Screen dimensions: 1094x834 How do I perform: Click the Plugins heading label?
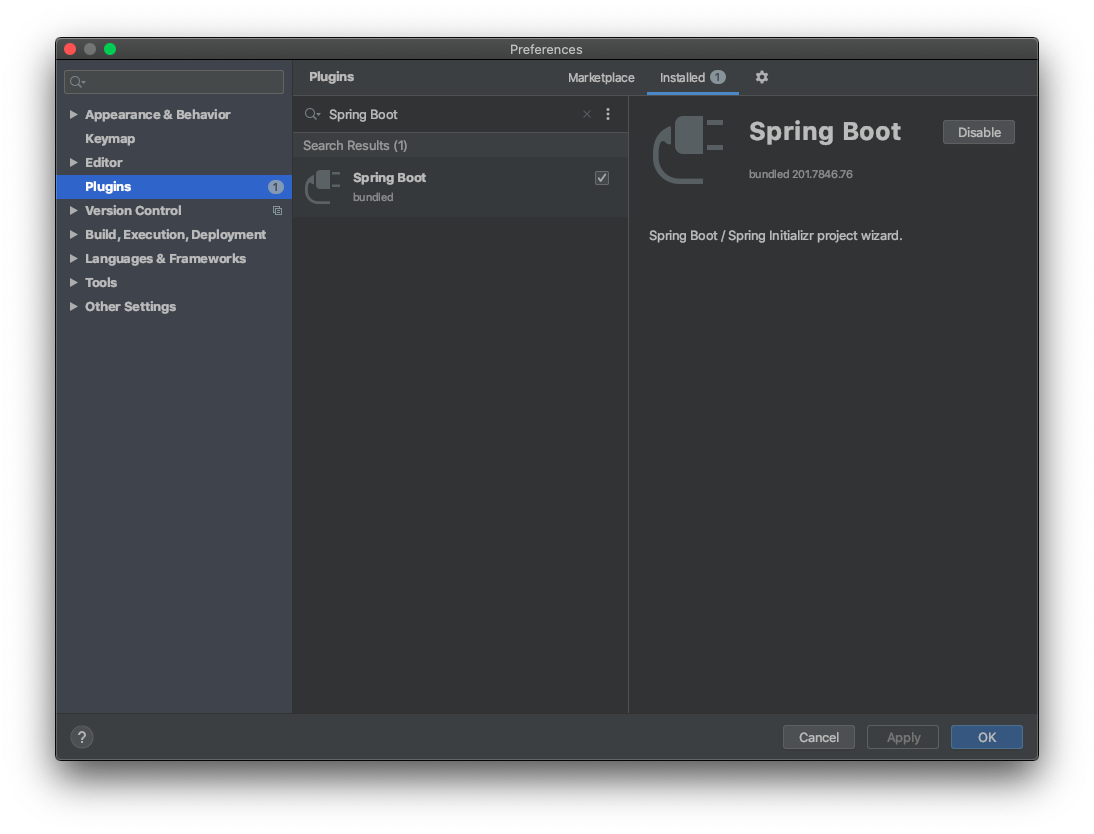[331, 77]
